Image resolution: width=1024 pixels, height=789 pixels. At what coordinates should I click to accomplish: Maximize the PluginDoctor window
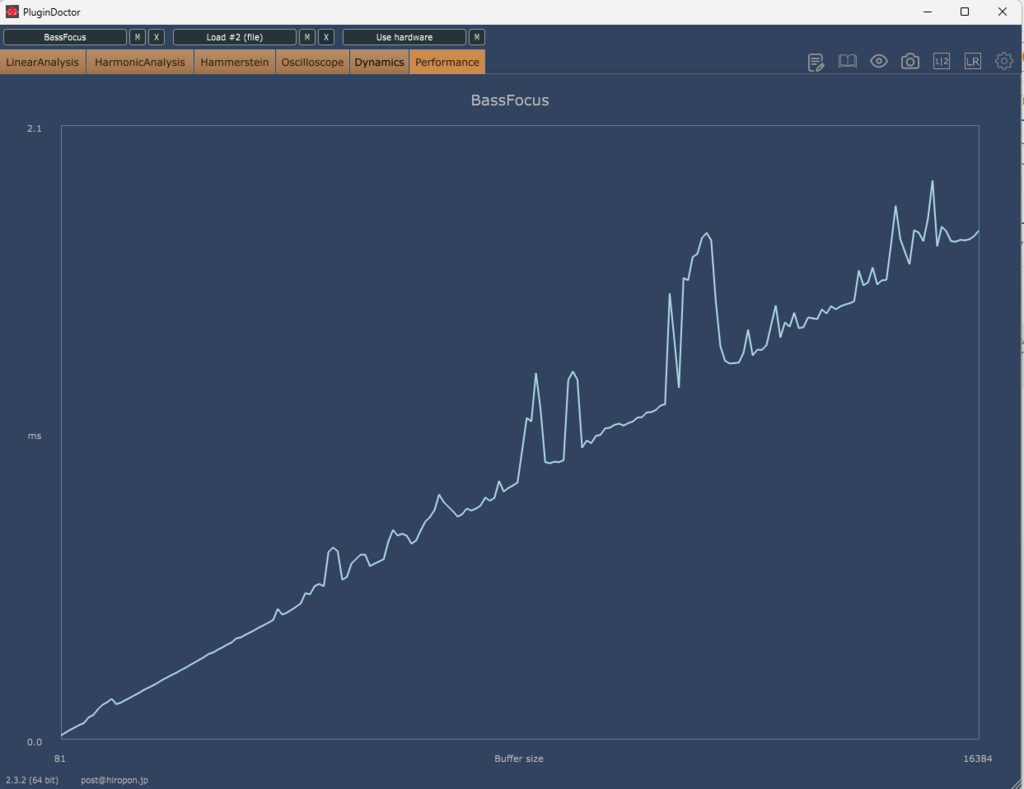click(x=965, y=12)
